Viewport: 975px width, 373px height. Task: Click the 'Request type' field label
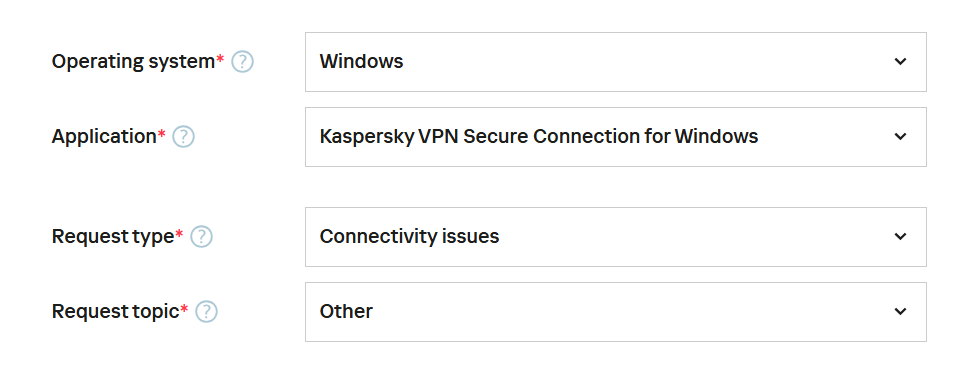[113, 237]
